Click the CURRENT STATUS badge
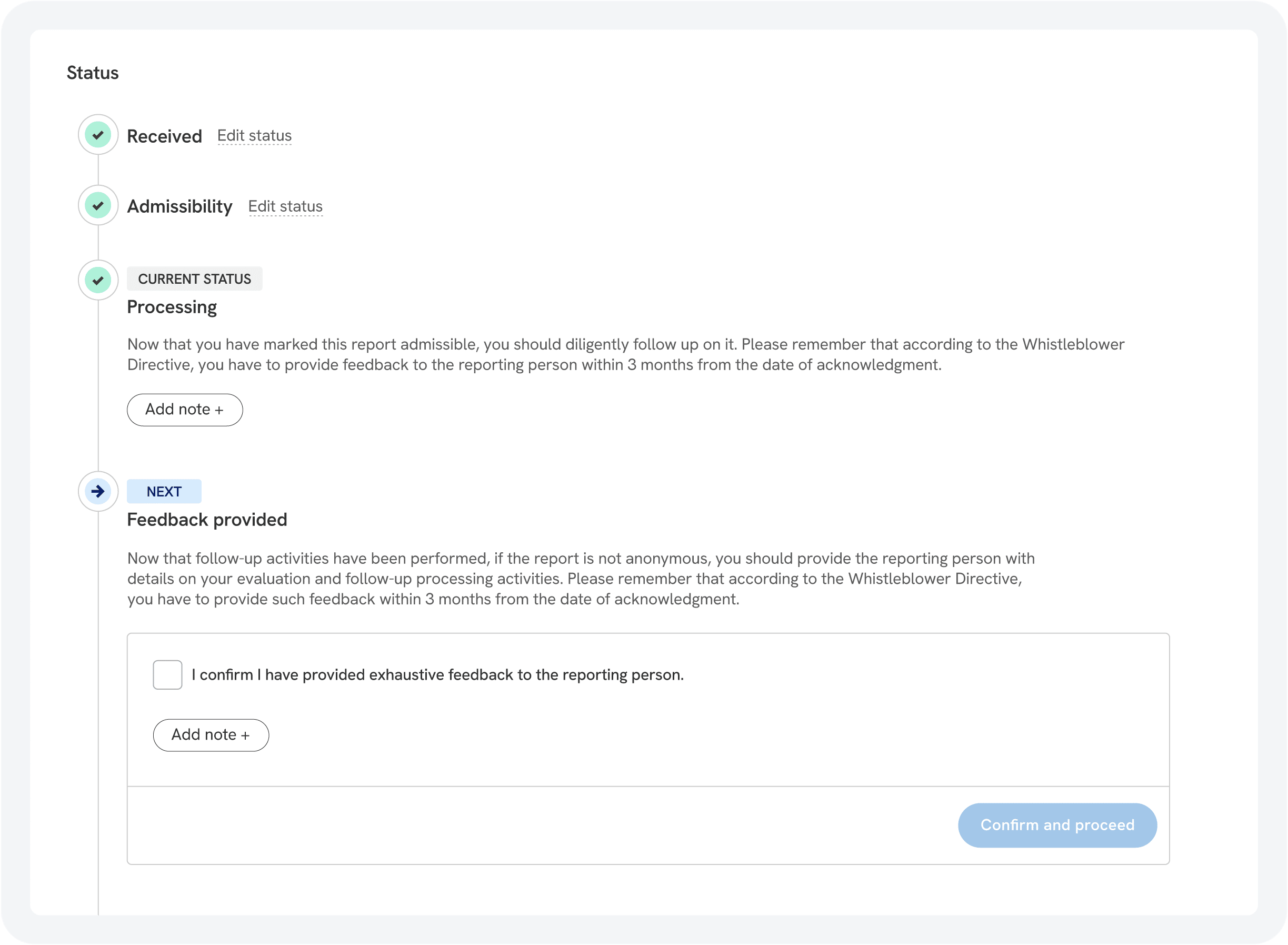The height and width of the screenshot is (945, 1288). (194, 279)
